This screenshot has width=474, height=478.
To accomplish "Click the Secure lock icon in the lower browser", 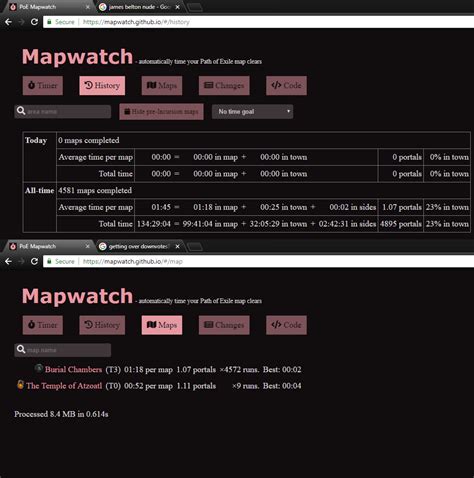I will [49, 261].
